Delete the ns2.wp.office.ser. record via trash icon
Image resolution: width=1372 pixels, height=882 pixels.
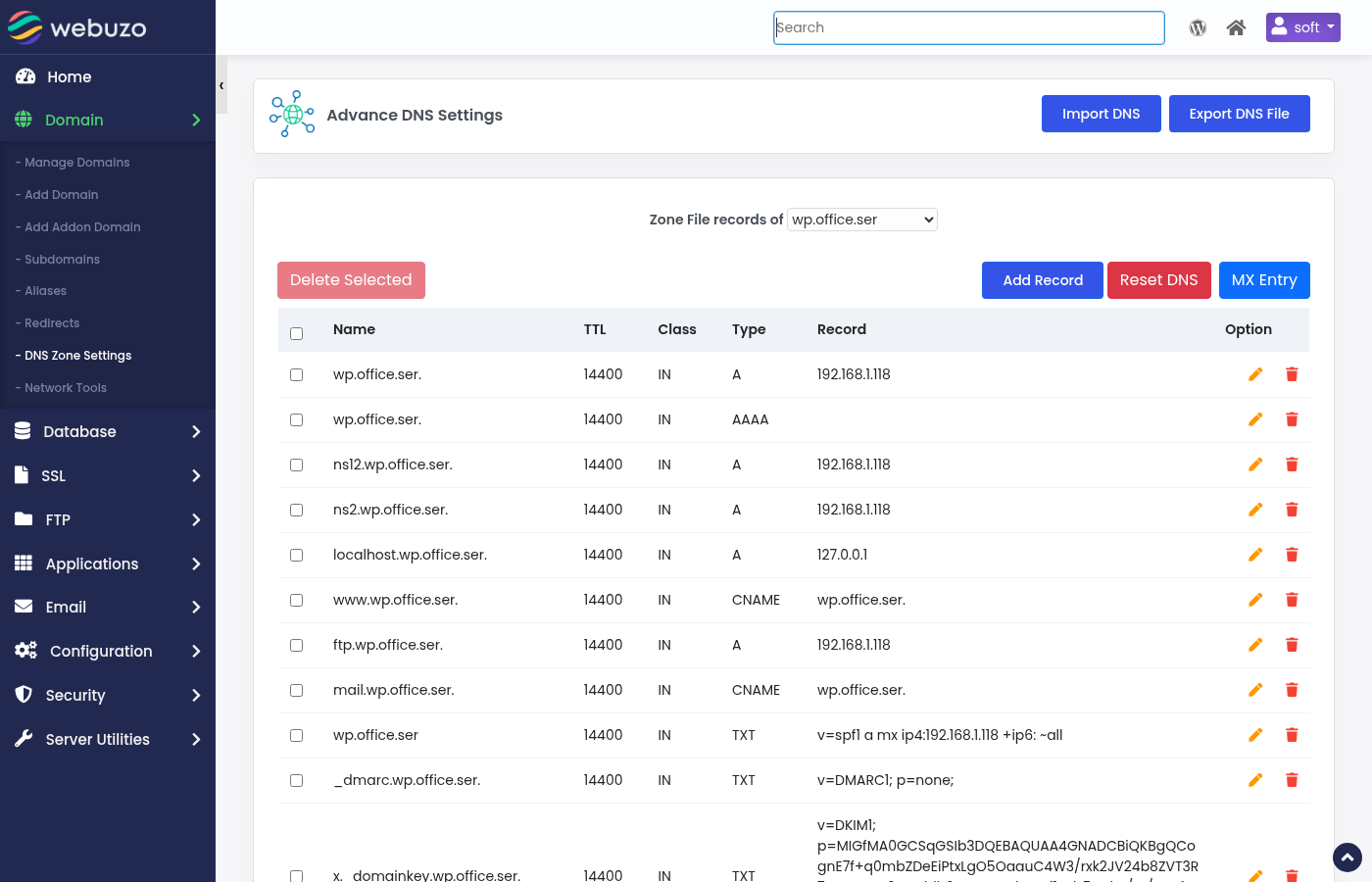1292,510
